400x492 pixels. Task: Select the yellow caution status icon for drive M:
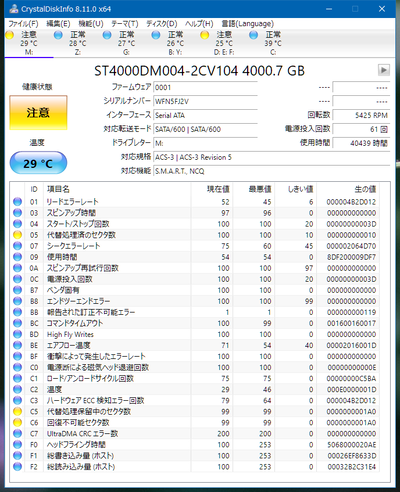click(9, 35)
